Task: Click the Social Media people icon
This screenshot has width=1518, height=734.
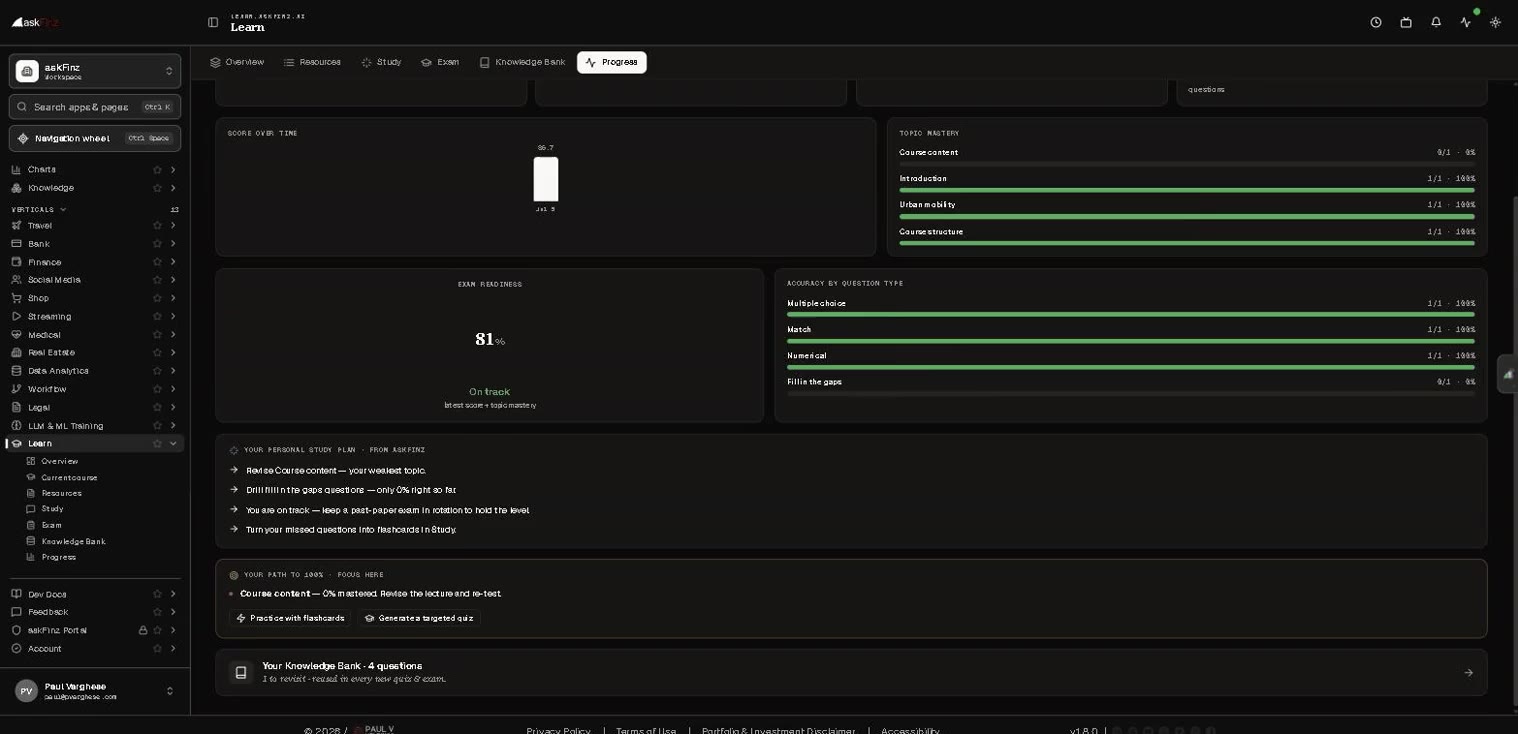Action: [16, 280]
